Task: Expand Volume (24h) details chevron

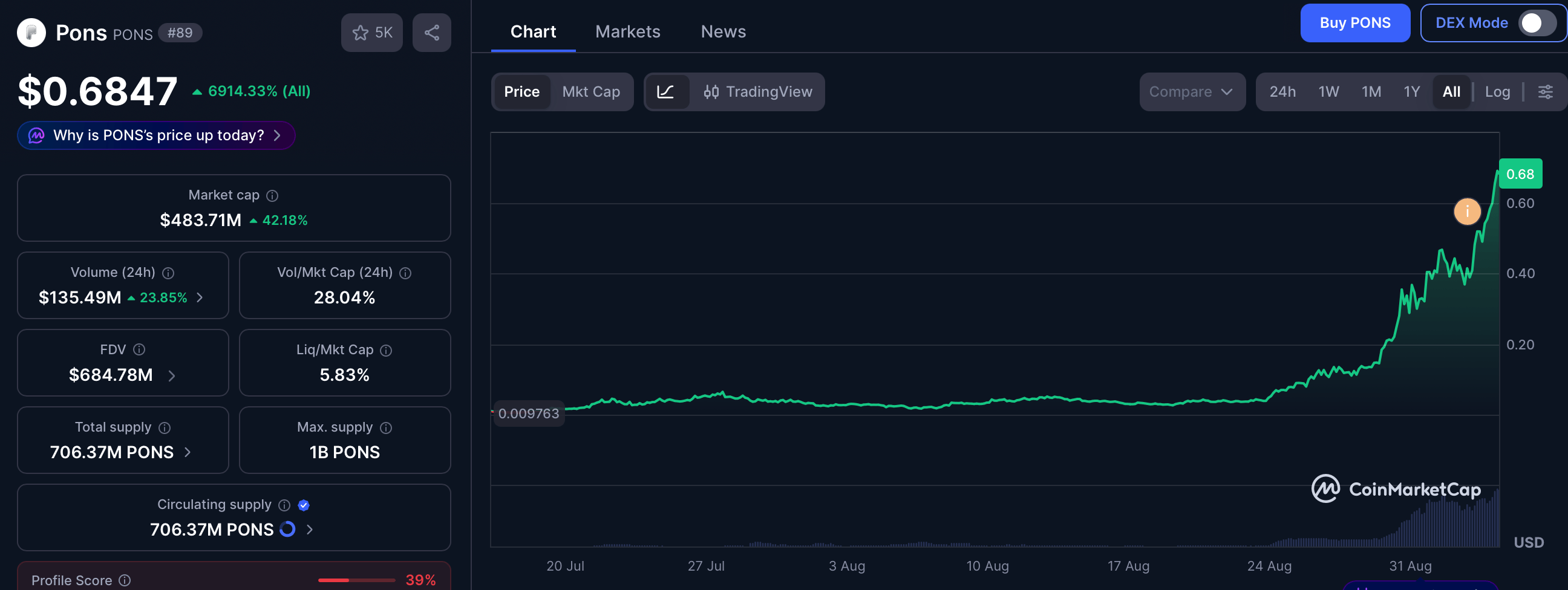Action: click(200, 297)
